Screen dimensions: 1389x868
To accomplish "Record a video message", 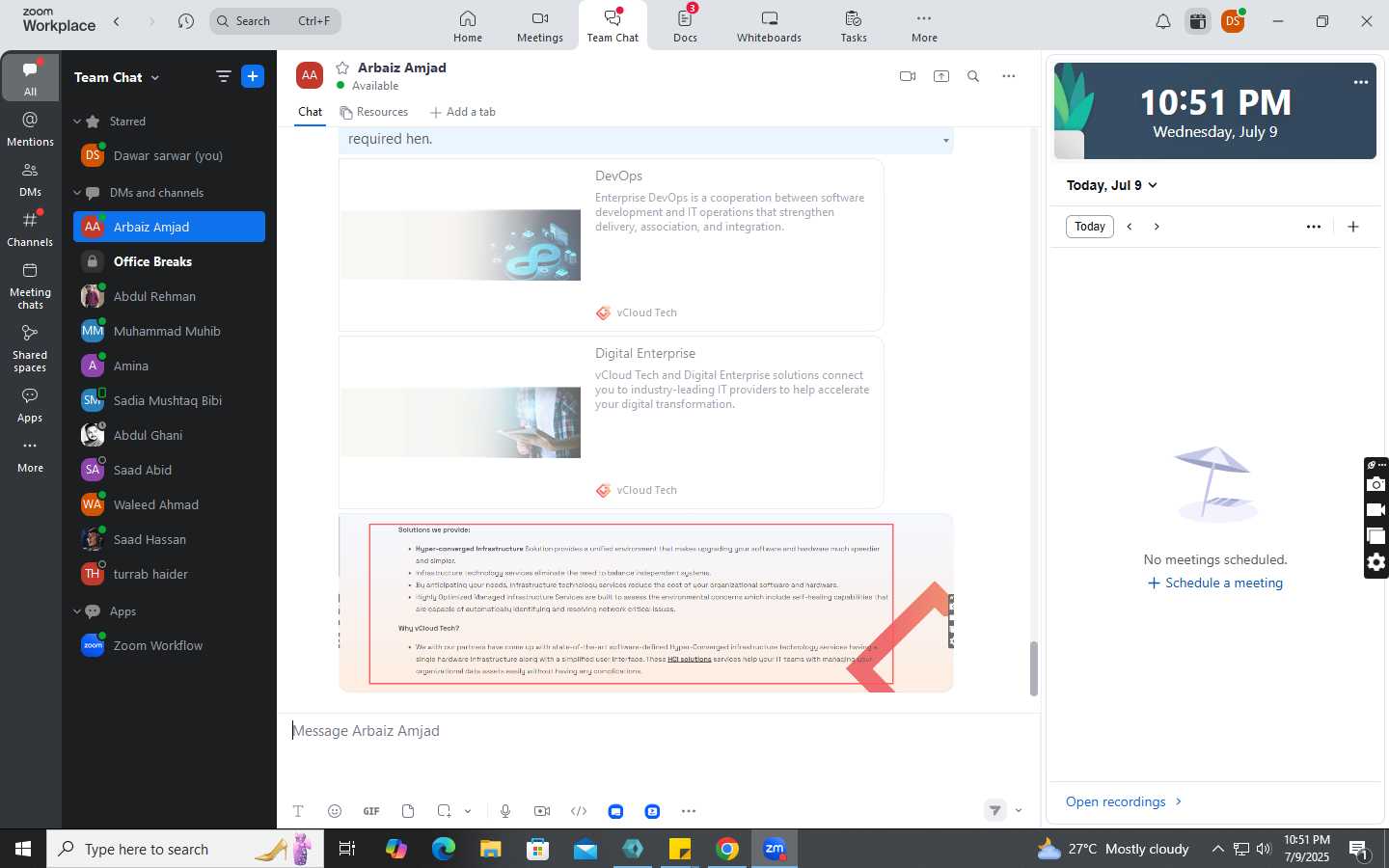I will coord(542,811).
